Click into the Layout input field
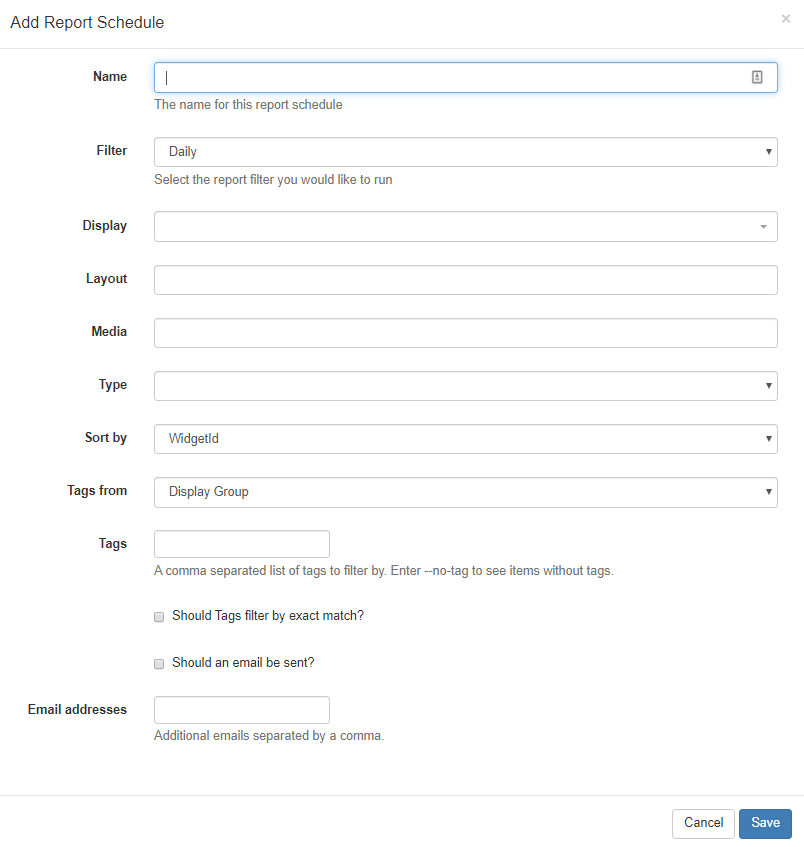Viewport: 804px width, 847px height. point(465,280)
